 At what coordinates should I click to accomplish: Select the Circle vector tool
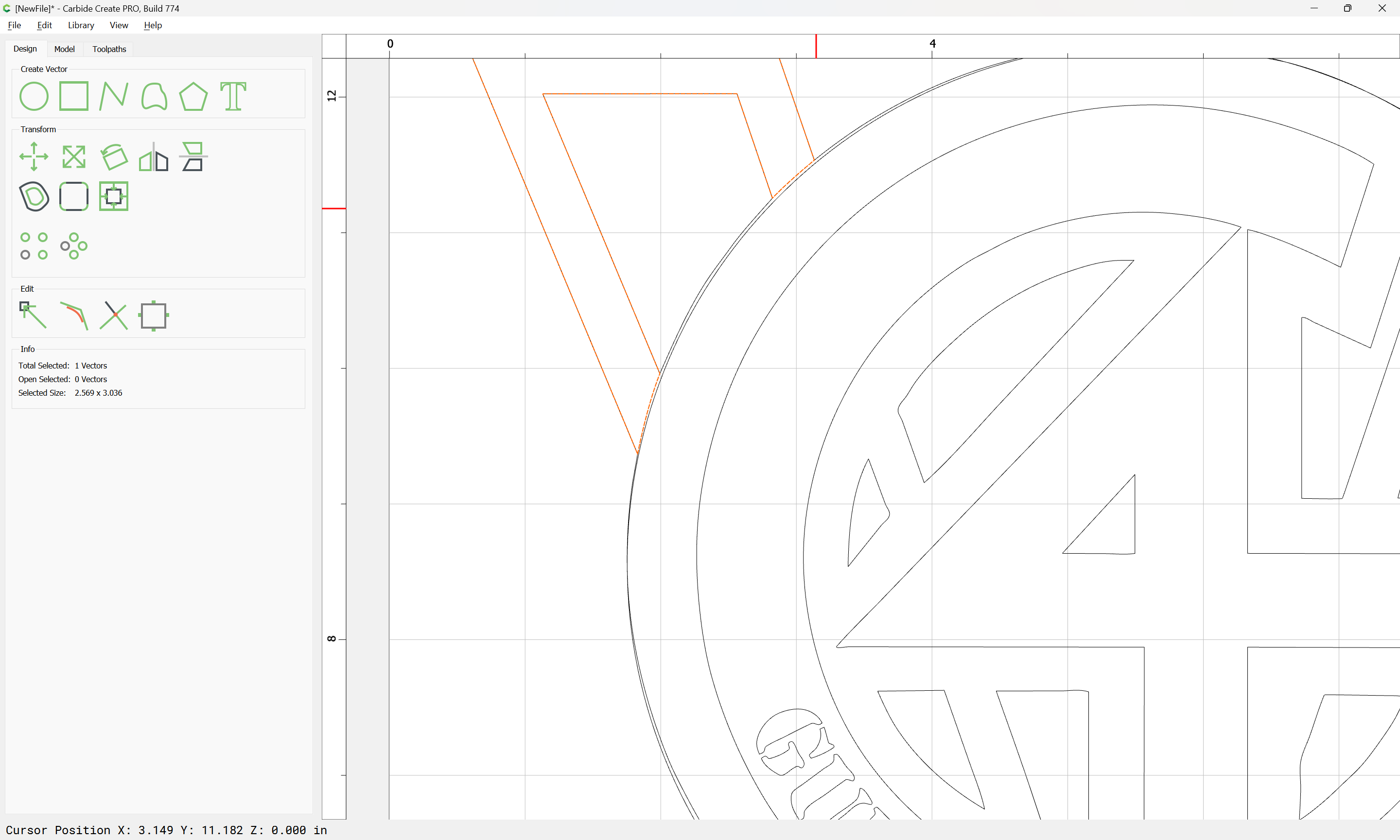[34, 96]
